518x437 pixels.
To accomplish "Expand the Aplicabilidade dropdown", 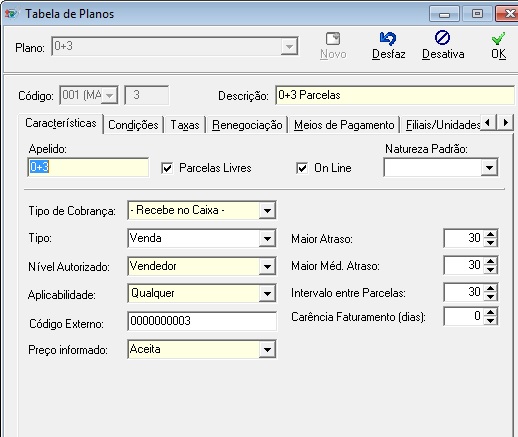I will coord(267,294).
